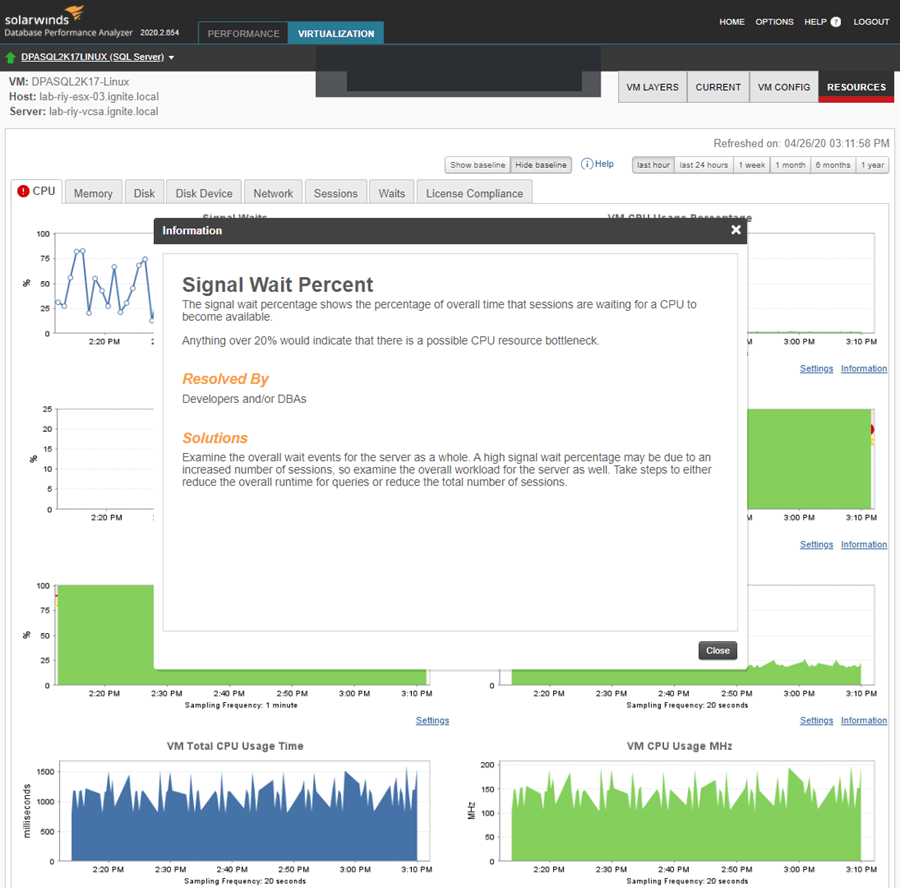Select the 6 months time range
Viewport: 900px width, 888px height.
(833, 165)
